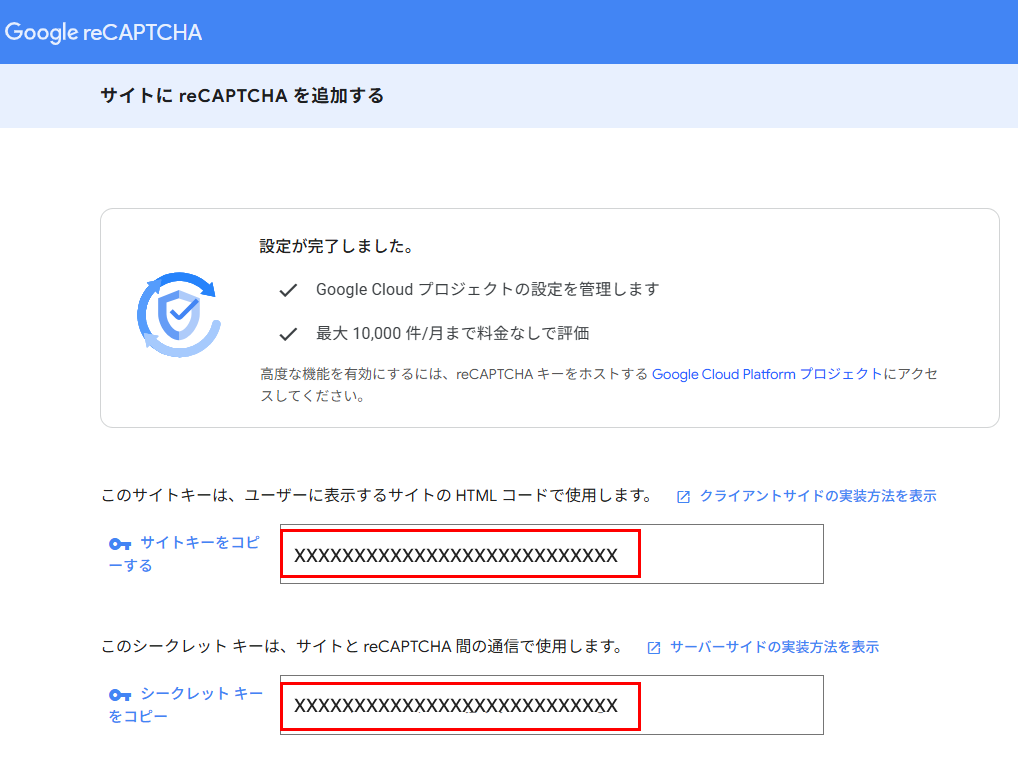The image size is (1018, 783).
Task: Select the site key value field
Action: point(551,555)
